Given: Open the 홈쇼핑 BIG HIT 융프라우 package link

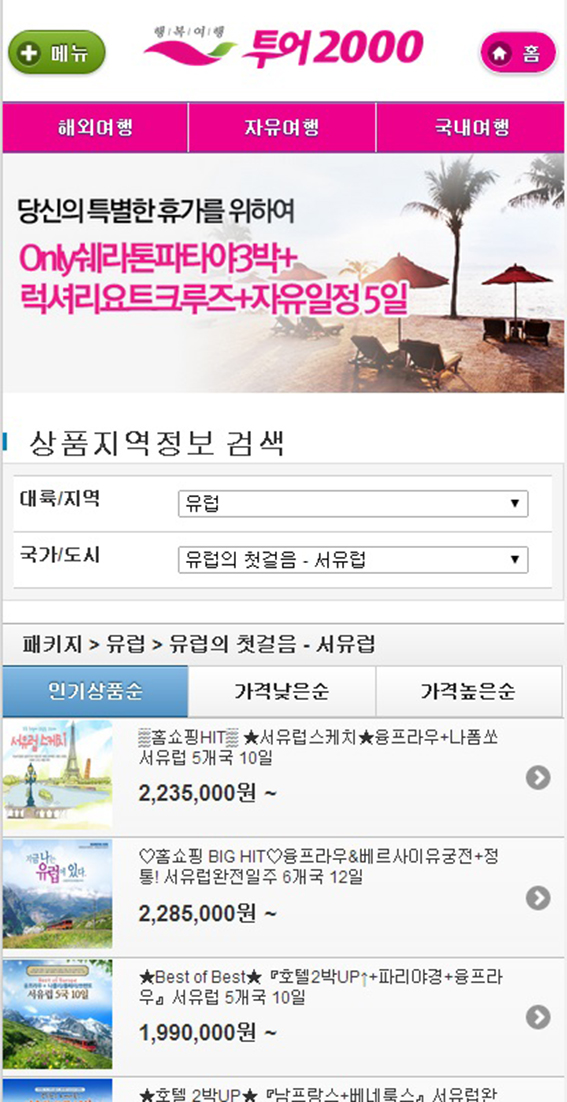Looking at the screenshot, I should click(319, 867).
